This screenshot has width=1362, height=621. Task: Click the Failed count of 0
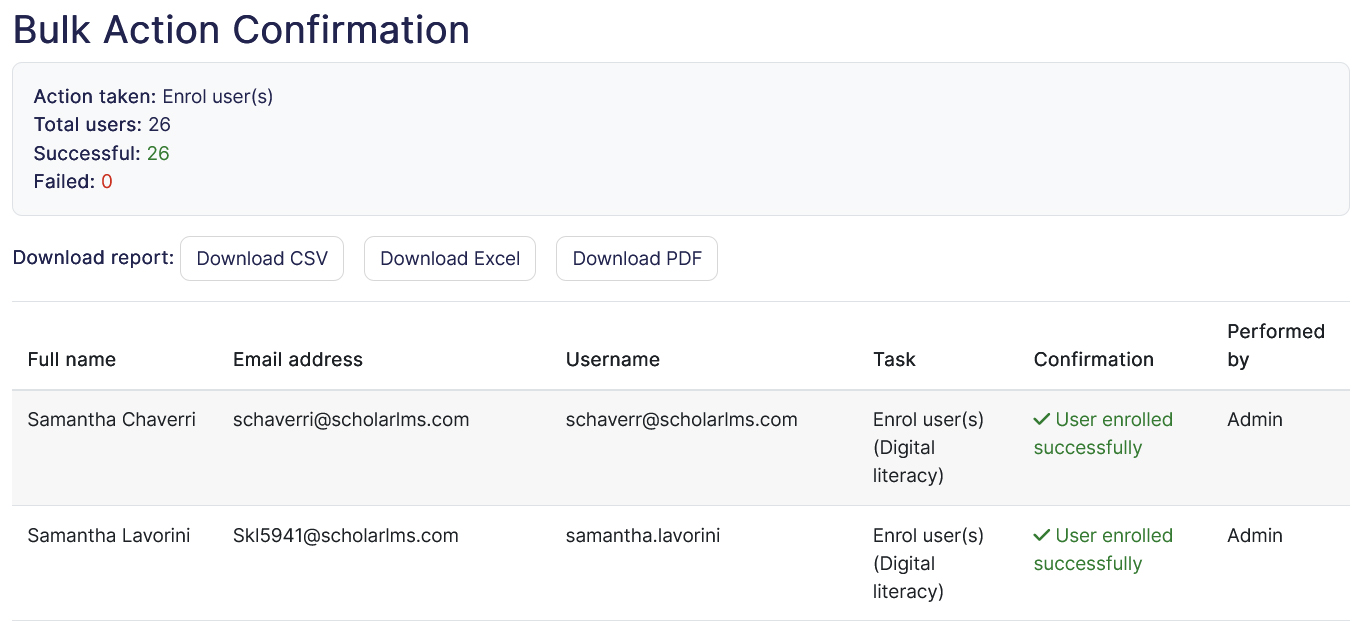pos(106,181)
